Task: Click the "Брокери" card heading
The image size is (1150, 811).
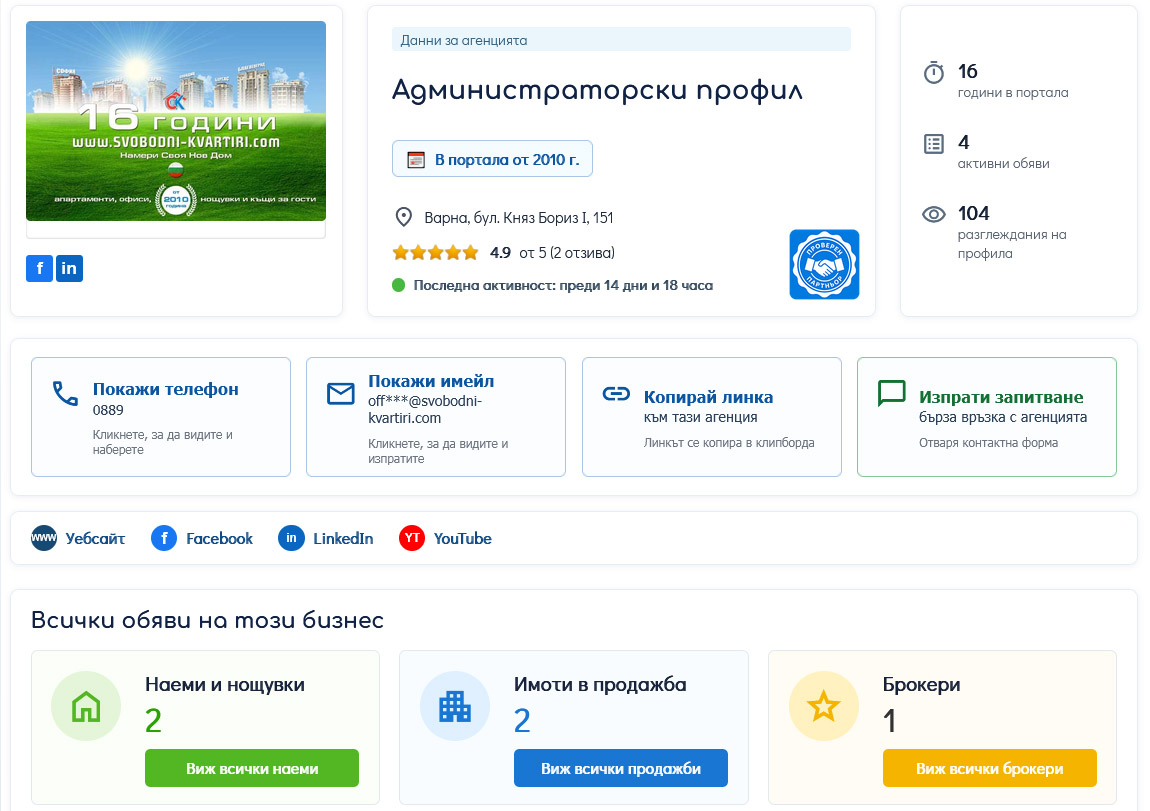Action: coord(921,685)
